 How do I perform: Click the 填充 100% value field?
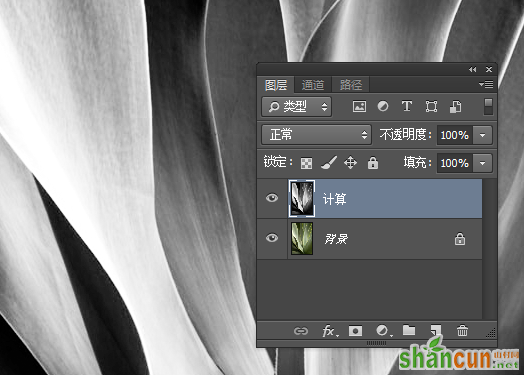pos(454,163)
